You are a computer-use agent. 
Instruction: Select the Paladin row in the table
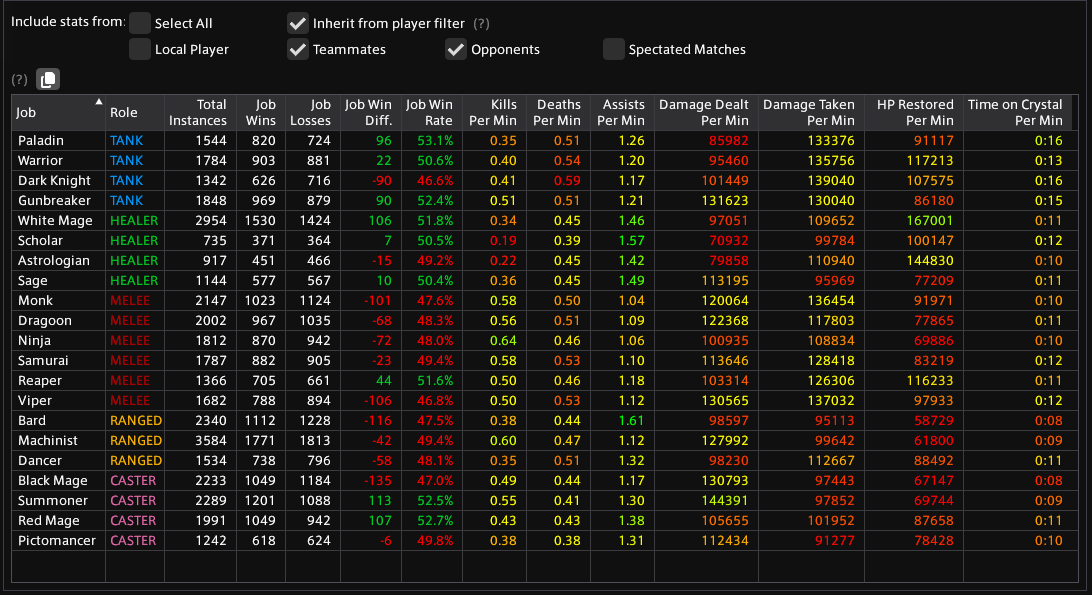(x=41, y=141)
